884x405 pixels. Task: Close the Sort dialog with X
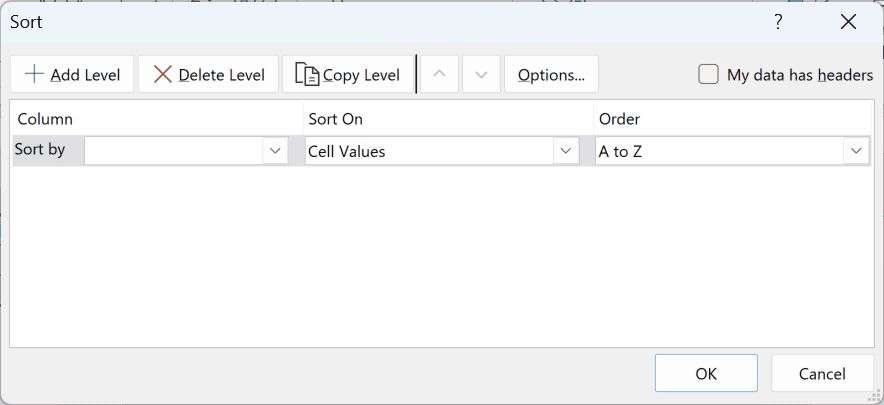(x=848, y=23)
